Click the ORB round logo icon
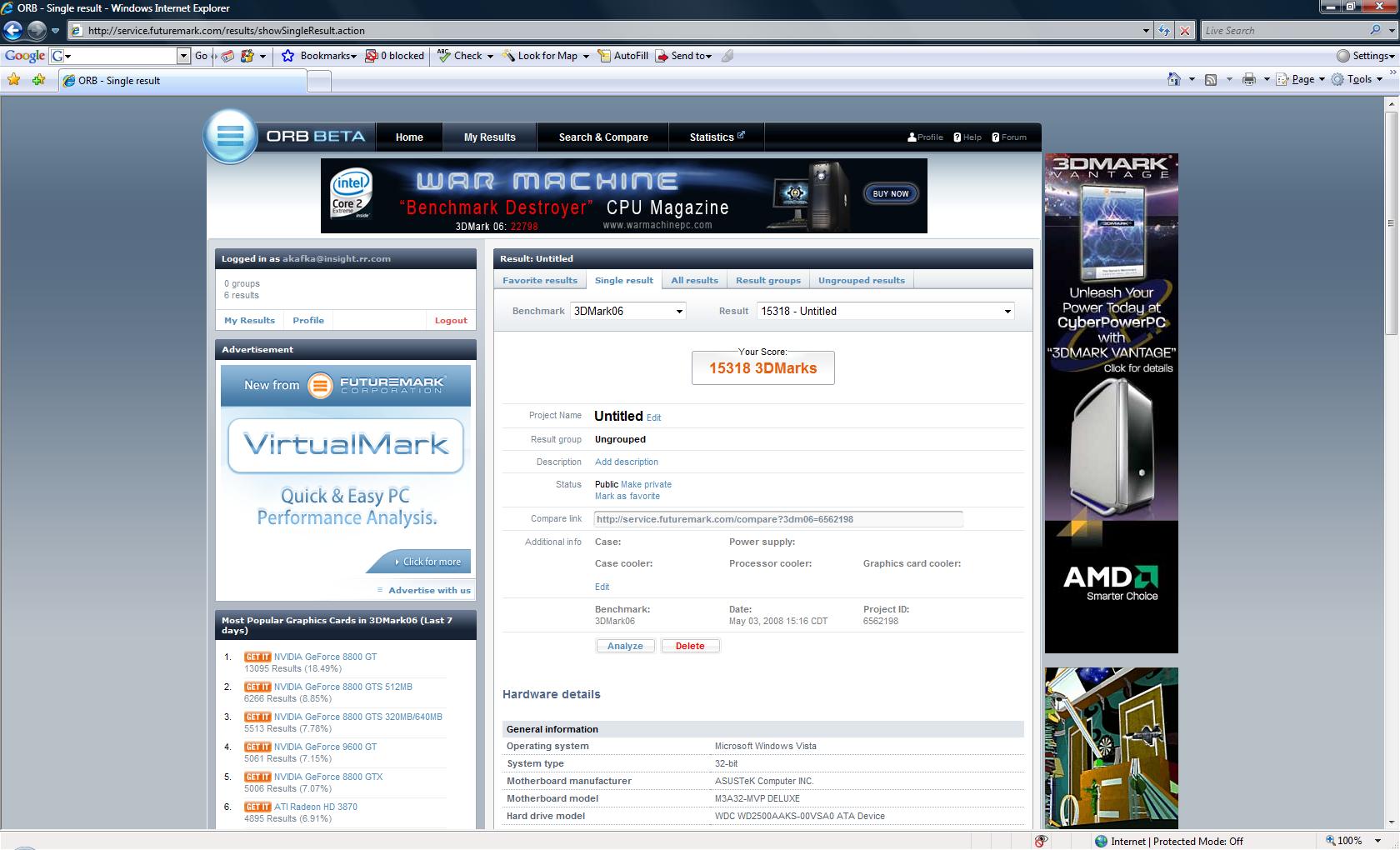 coord(230,136)
